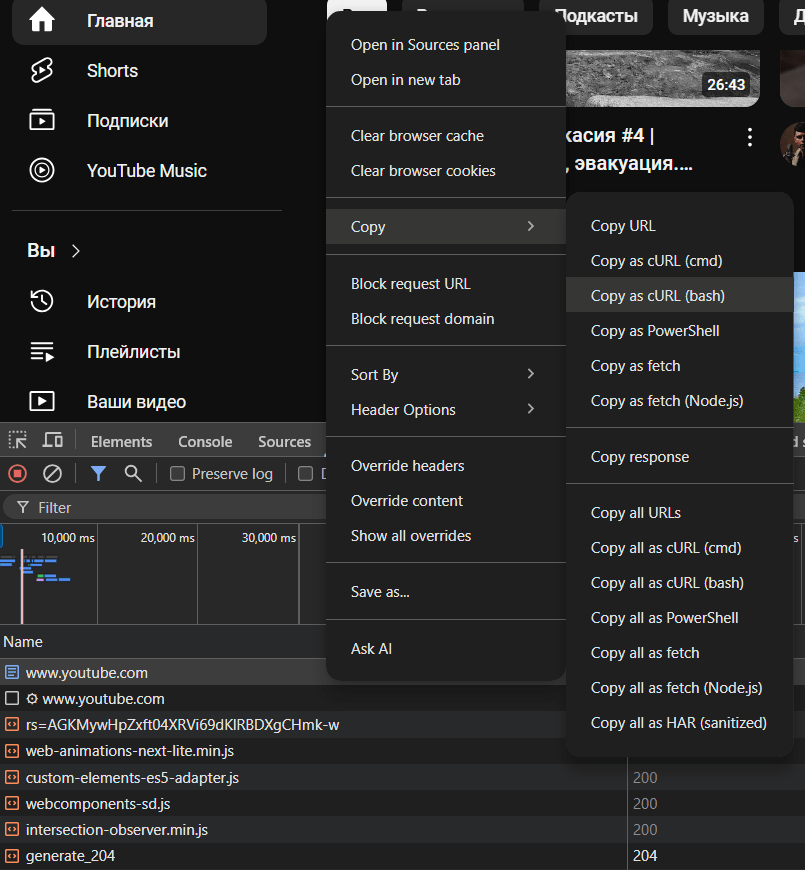
Task: Open the Подписки subscriptions icon
Action: tap(42, 120)
